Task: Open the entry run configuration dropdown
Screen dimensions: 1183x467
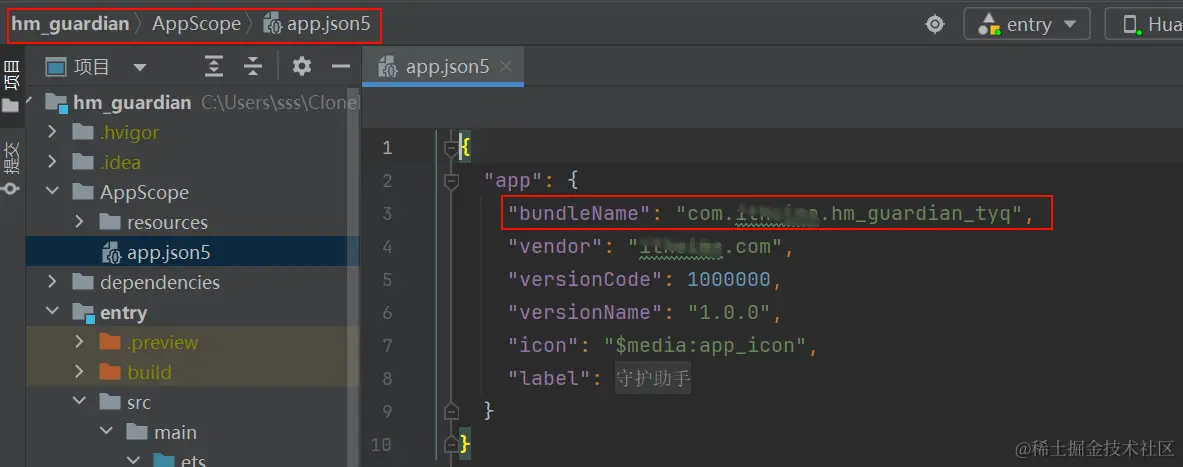Action: [1027, 24]
